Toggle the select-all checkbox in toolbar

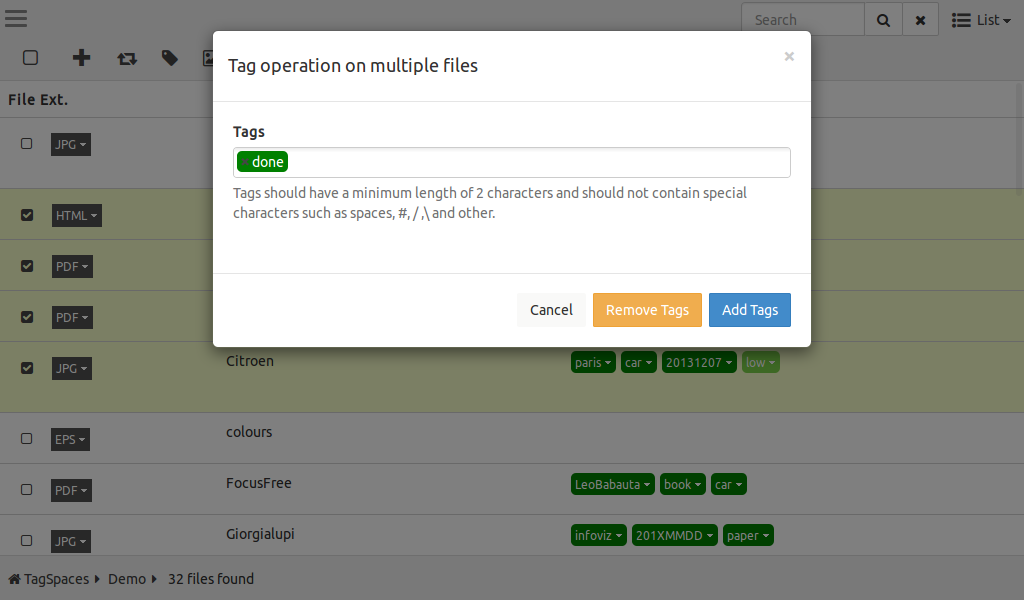pyautogui.click(x=30, y=58)
